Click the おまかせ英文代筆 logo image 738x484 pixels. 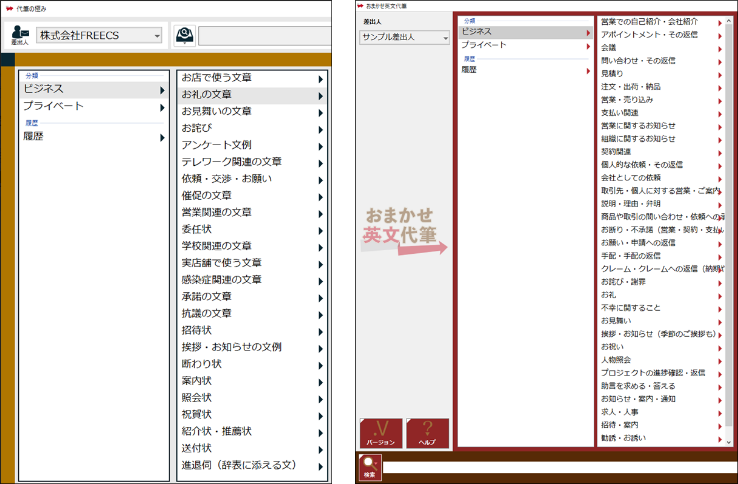pos(404,229)
